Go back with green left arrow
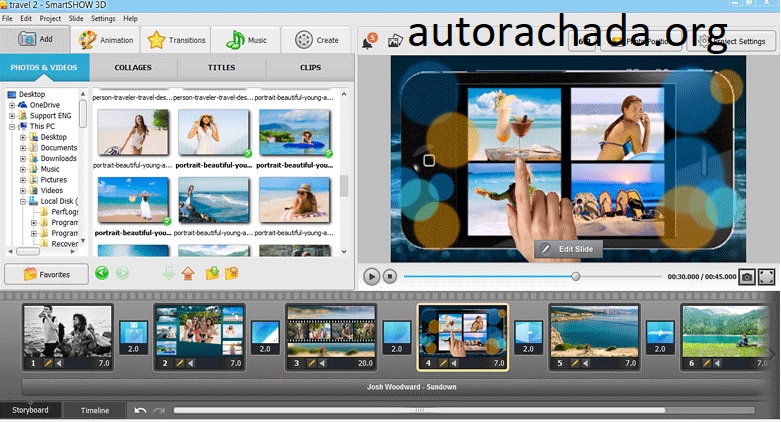This screenshot has width=781, height=422. (102, 273)
